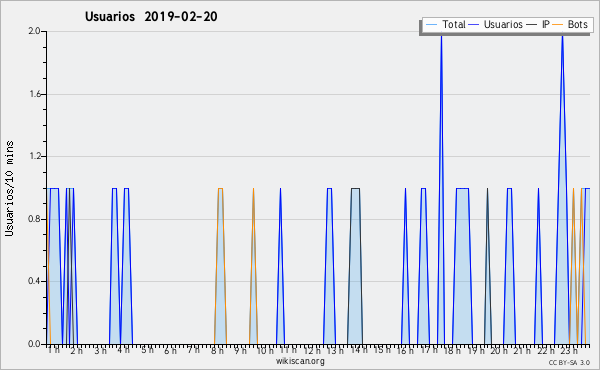
Task: Click the '23 h' x-axis label
Action: click(569, 350)
